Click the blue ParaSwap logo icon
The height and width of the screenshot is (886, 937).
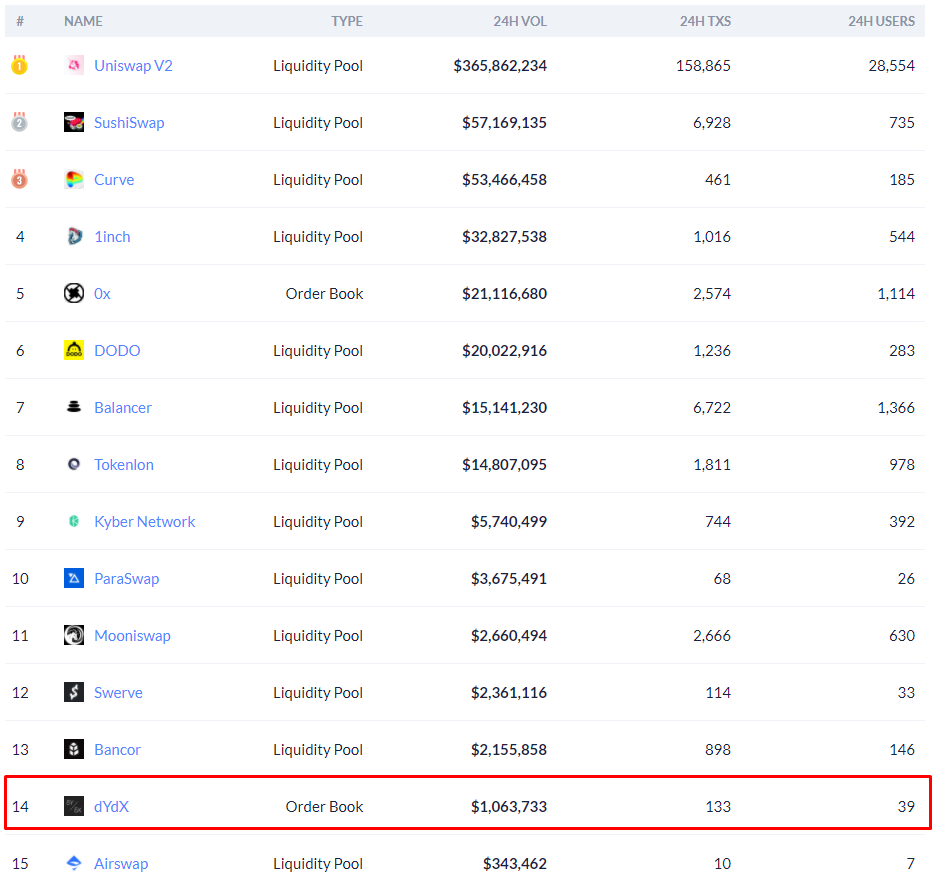(74, 578)
